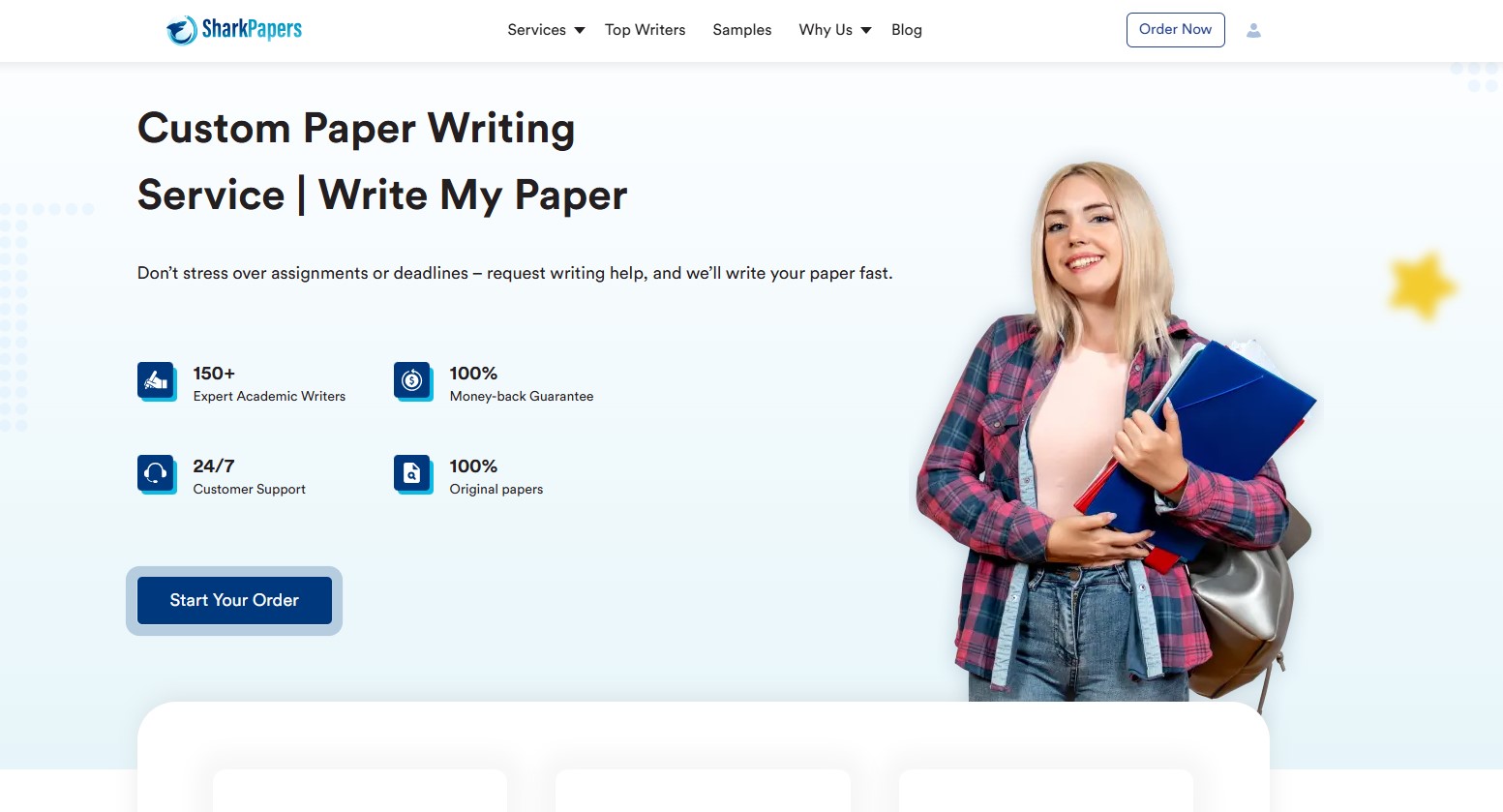The image size is (1503, 812).
Task: Click the 'Money-back Guarantee' label
Action: tap(522, 396)
